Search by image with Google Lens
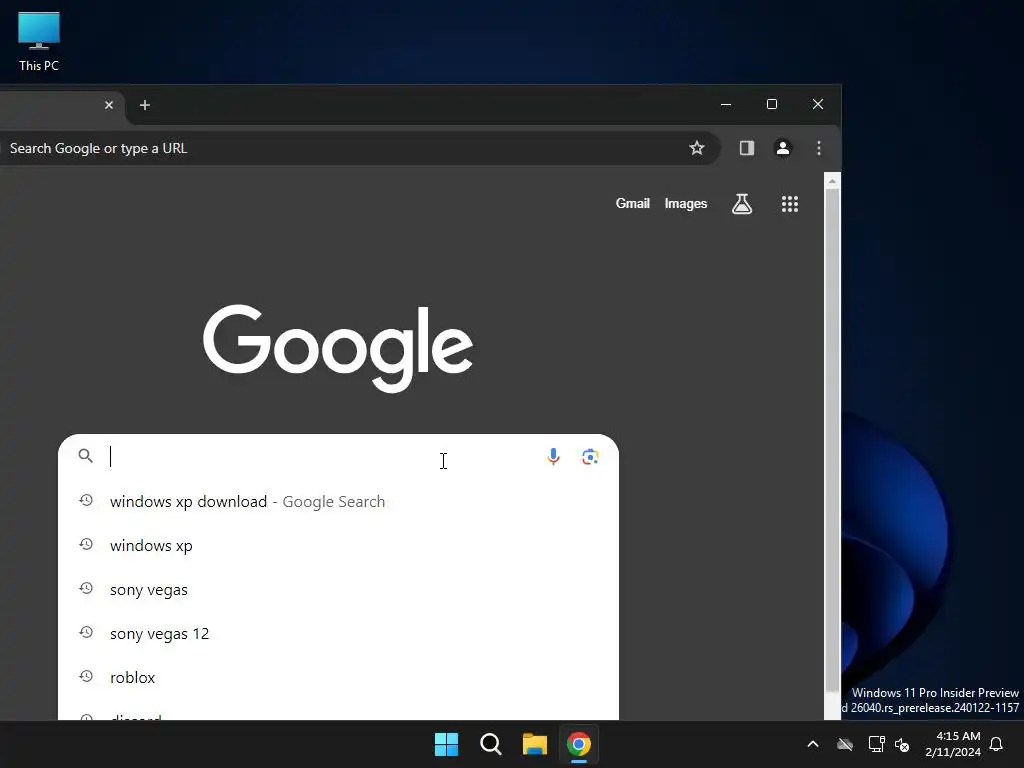1024x768 pixels. [590, 456]
